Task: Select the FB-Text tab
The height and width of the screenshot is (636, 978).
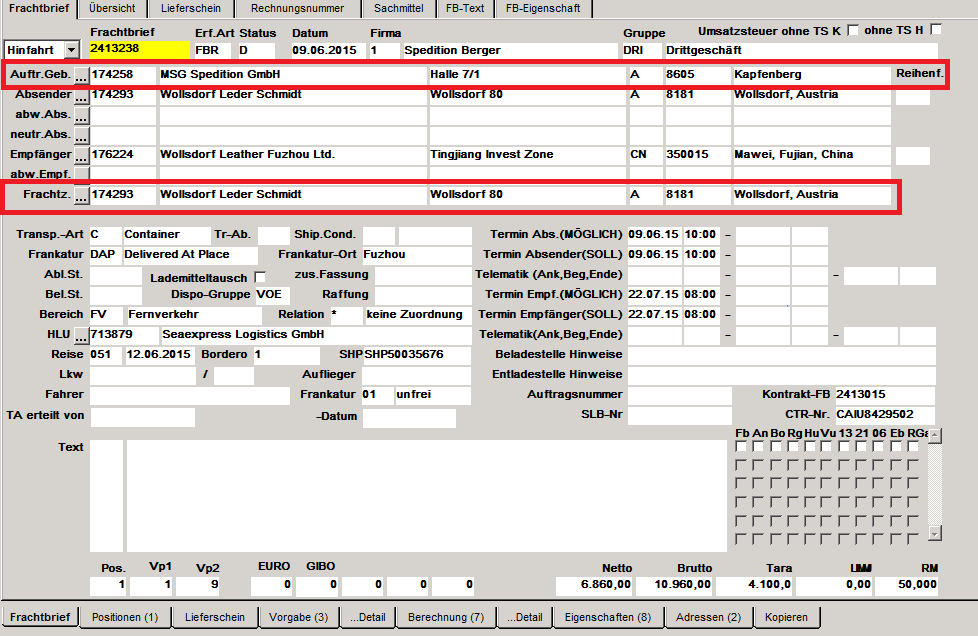Action: click(x=465, y=9)
